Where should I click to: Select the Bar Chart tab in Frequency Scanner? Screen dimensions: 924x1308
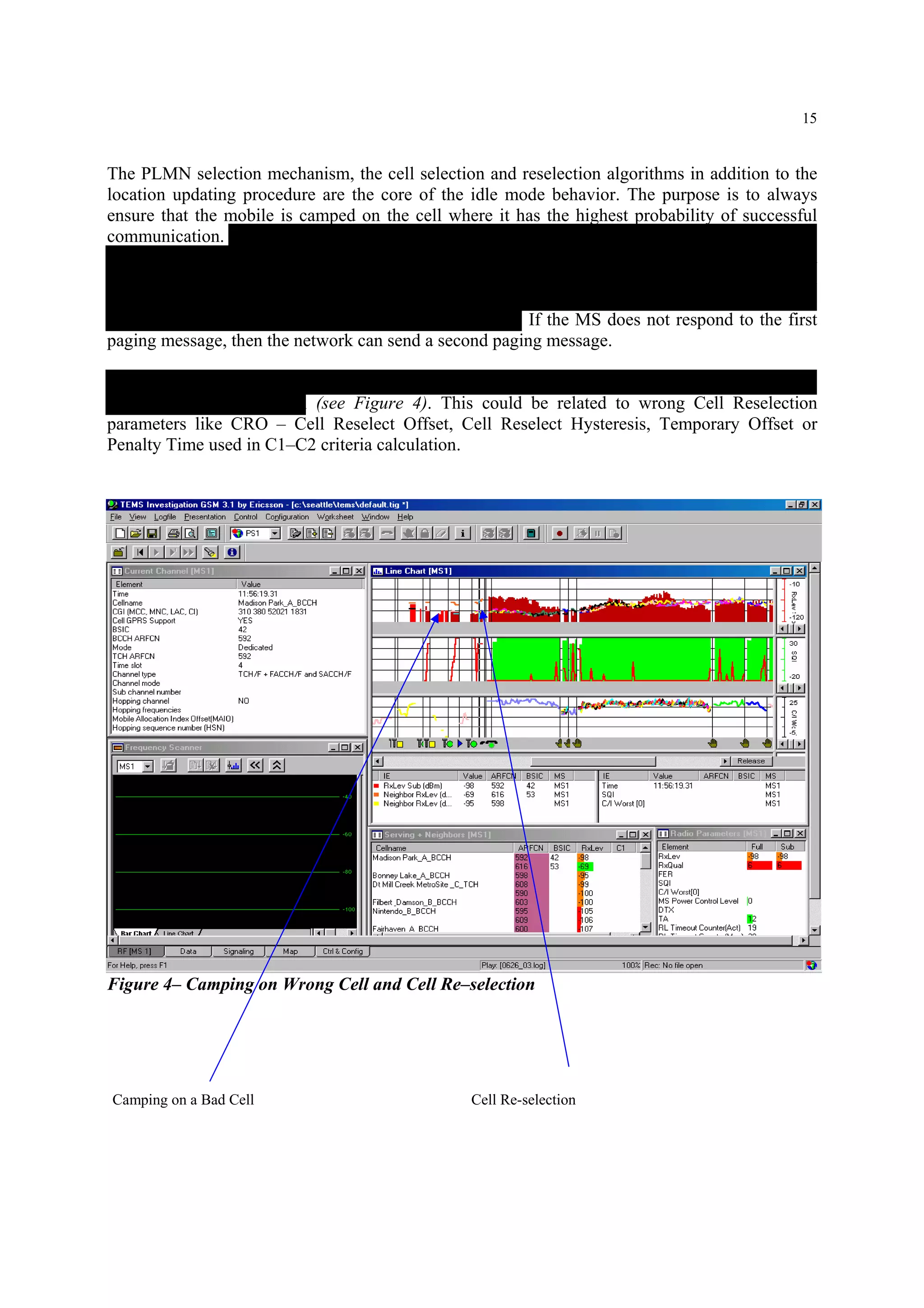(135, 933)
